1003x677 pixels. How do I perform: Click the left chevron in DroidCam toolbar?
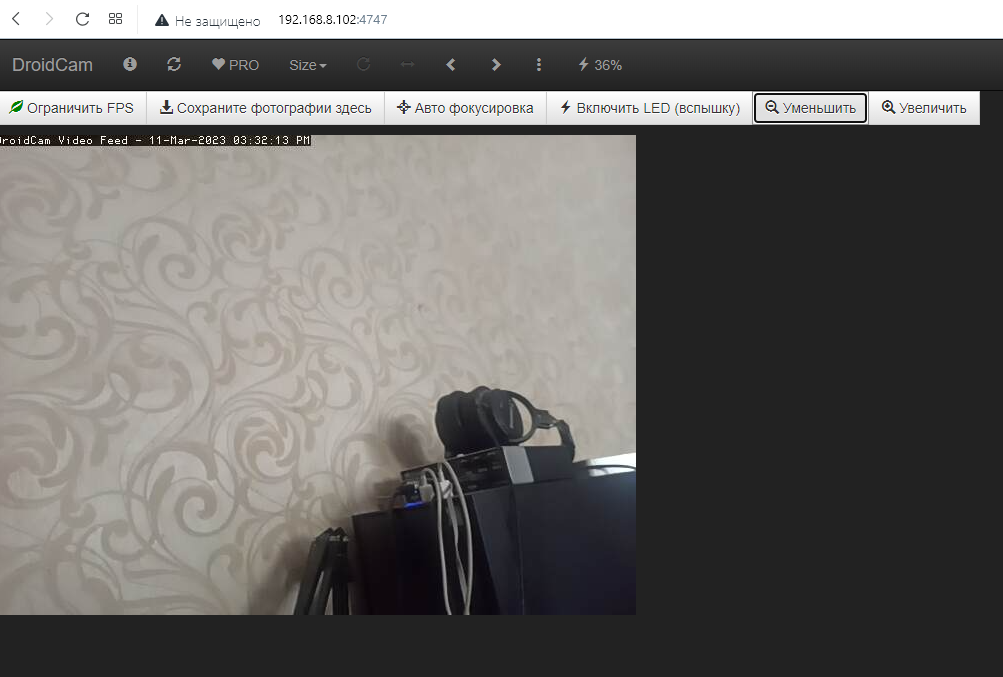pos(451,65)
